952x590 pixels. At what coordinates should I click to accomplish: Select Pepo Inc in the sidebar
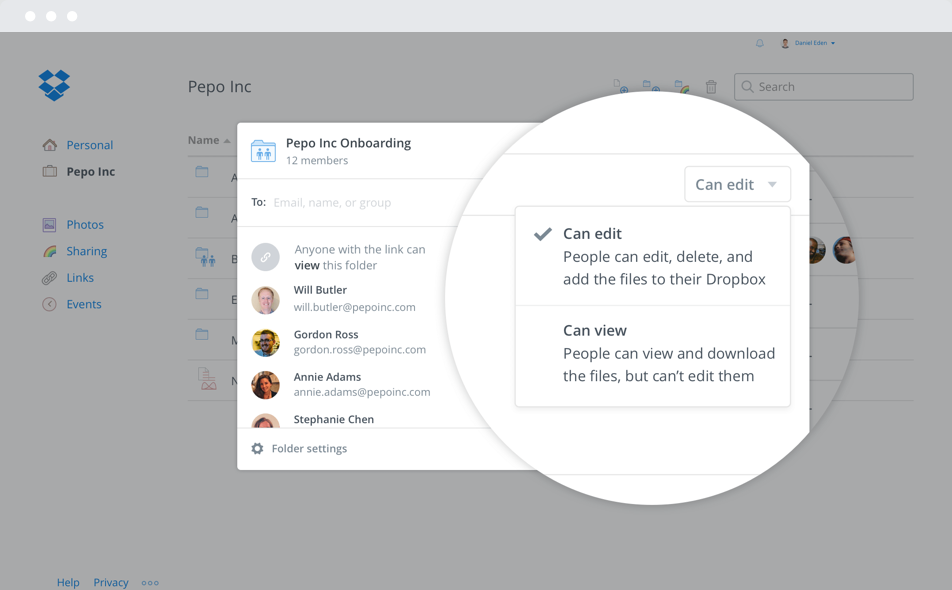[x=90, y=172]
